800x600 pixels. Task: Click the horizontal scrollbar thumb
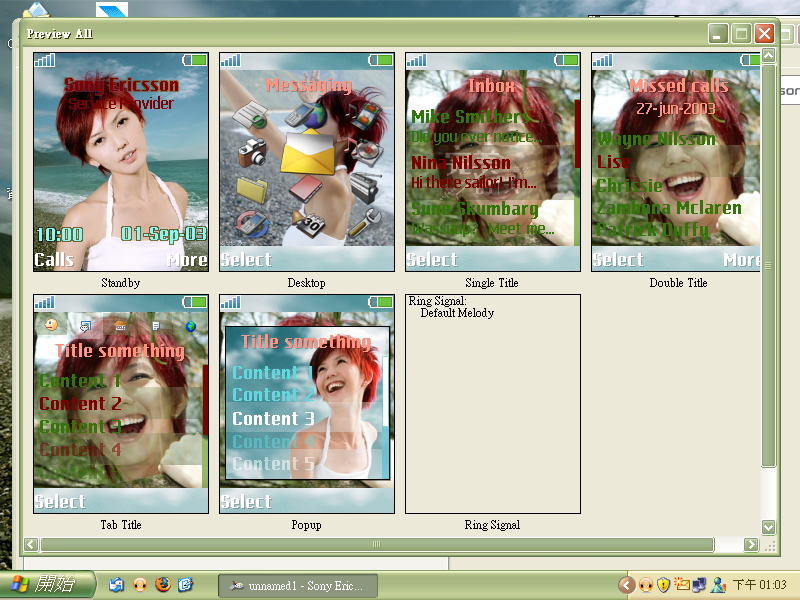click(377, 544)
